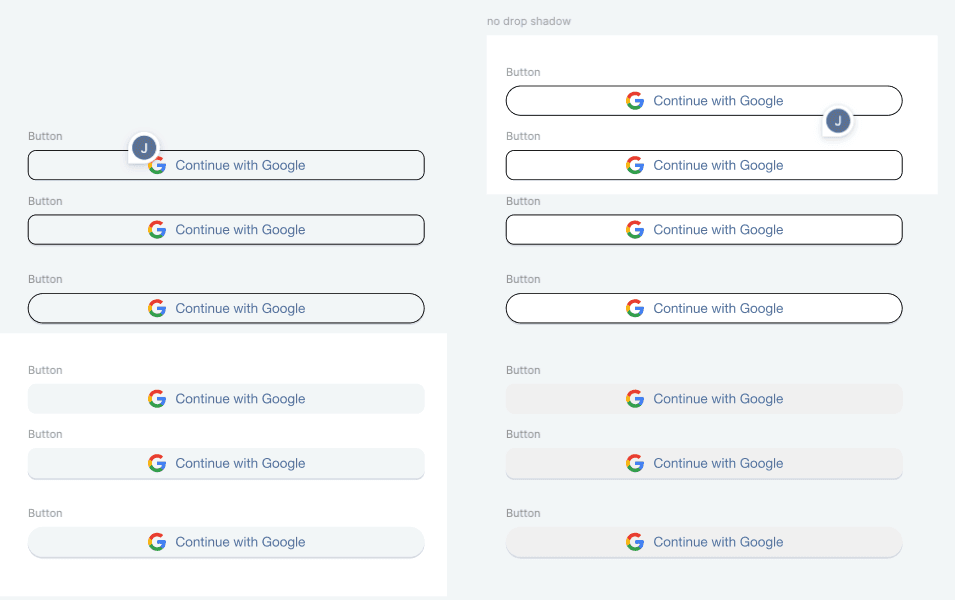Select Button label above top-right pill button

(x=523, y=72)
